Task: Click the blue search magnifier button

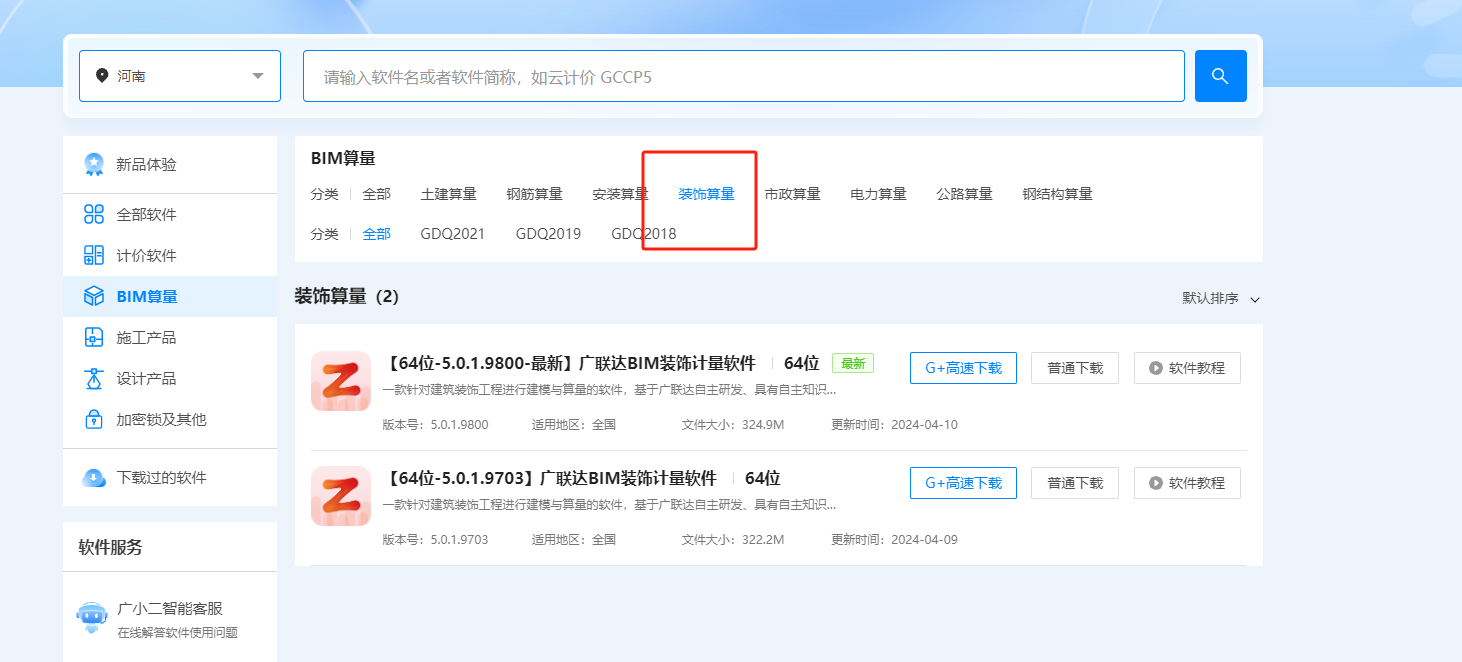Action: click(1220, 76)
